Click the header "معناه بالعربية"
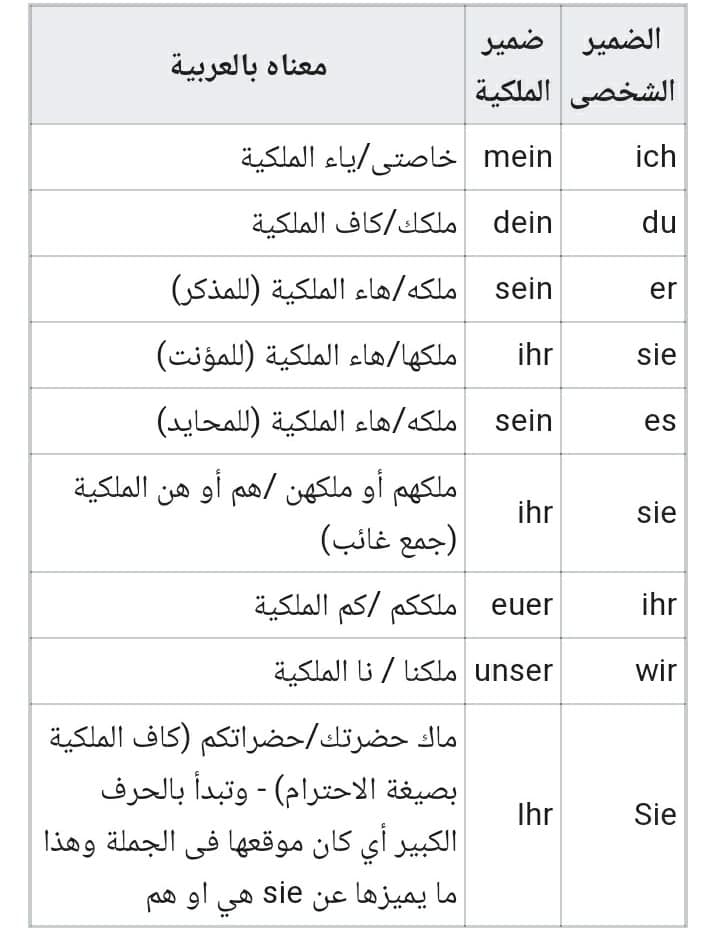The width and height of the screenshot is (720, 928). (x=248, y=65)
